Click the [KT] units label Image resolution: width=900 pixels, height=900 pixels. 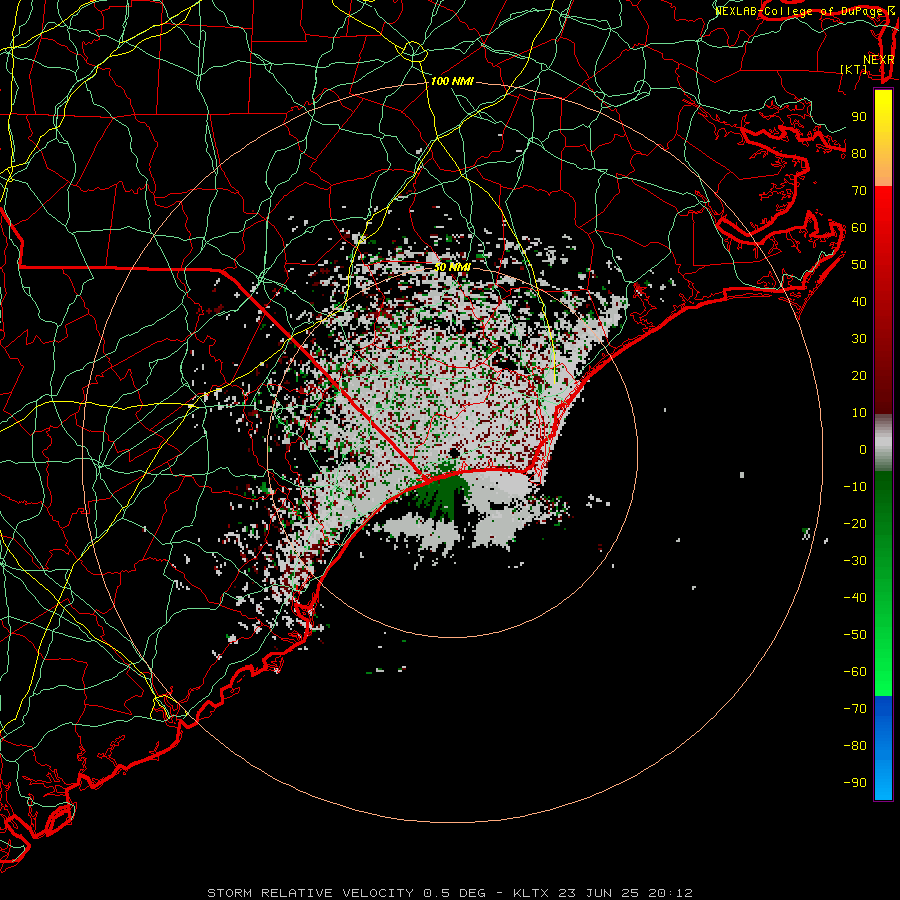pyautogui.click(x=854, y=69)
